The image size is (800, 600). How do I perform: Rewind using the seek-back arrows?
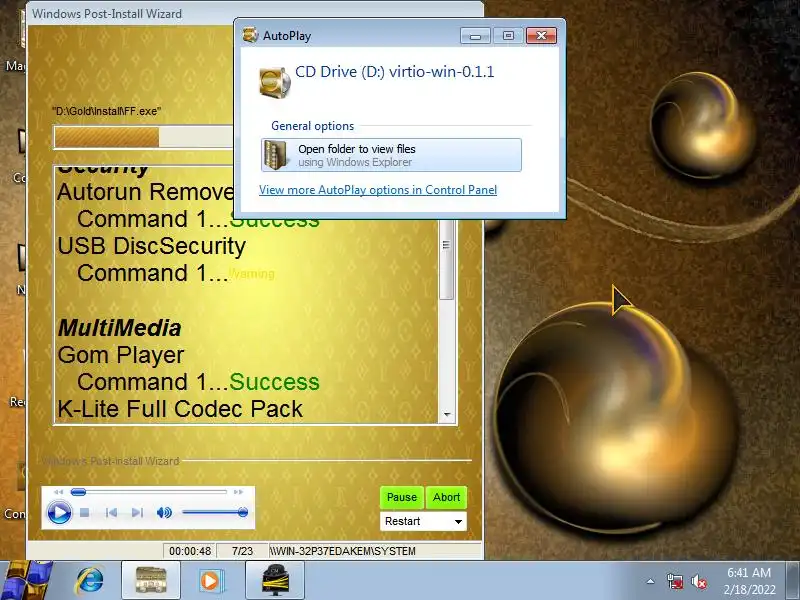[58, 492]
